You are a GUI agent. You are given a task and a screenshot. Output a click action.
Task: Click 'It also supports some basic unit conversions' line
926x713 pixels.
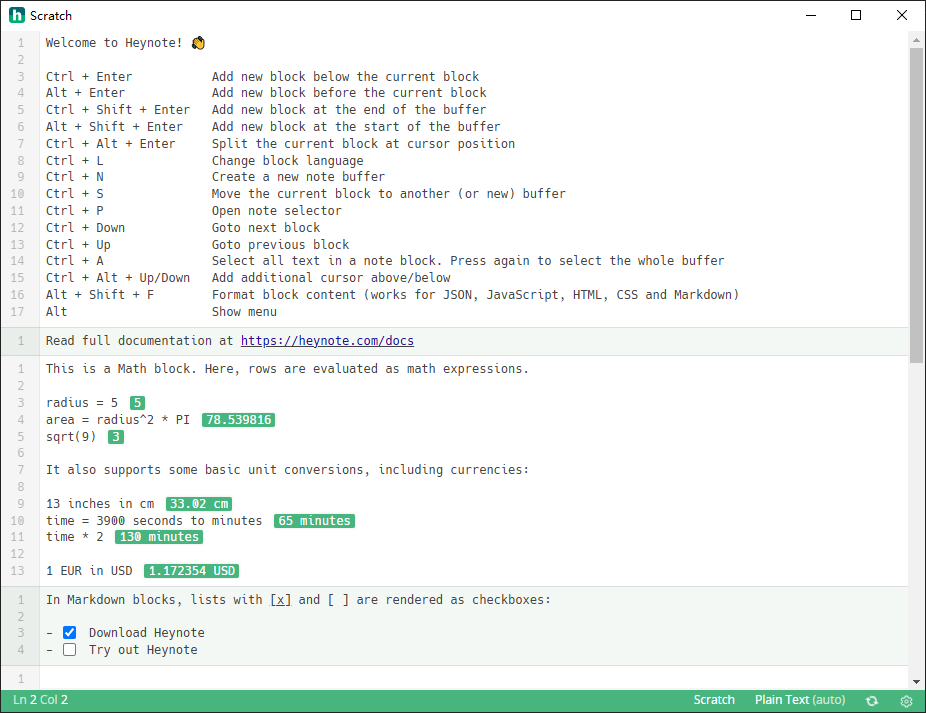coord(287,470)
